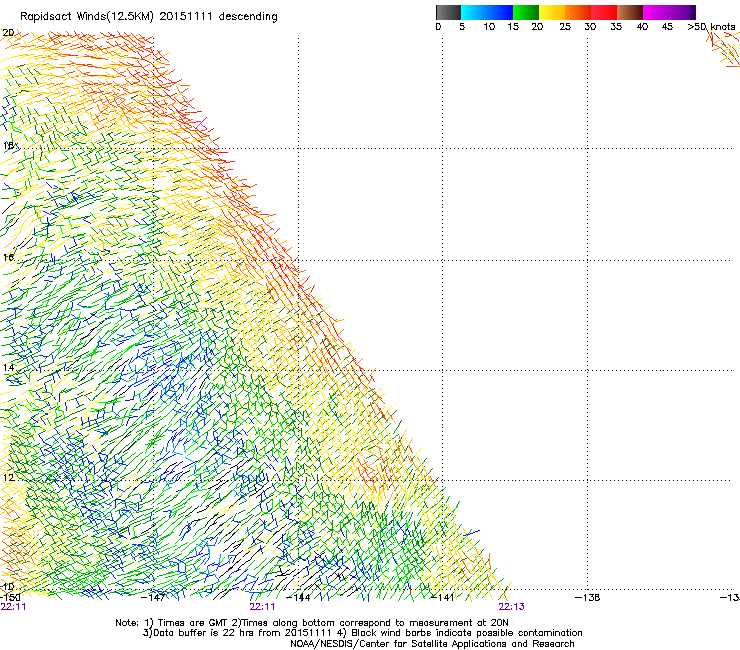Click the '22:11' time label left of -144
Screen dimensions: 740x650
[x=262, y=607]
